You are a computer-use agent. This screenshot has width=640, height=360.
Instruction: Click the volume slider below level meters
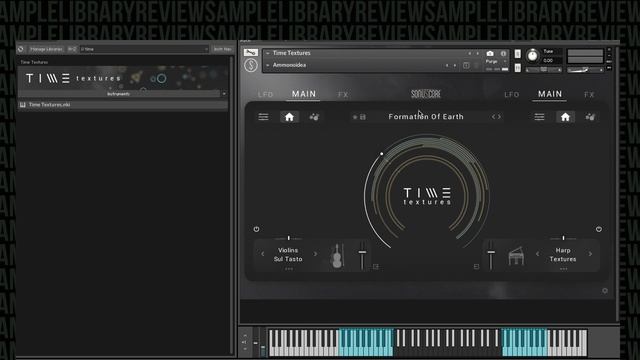pos(585,70)
